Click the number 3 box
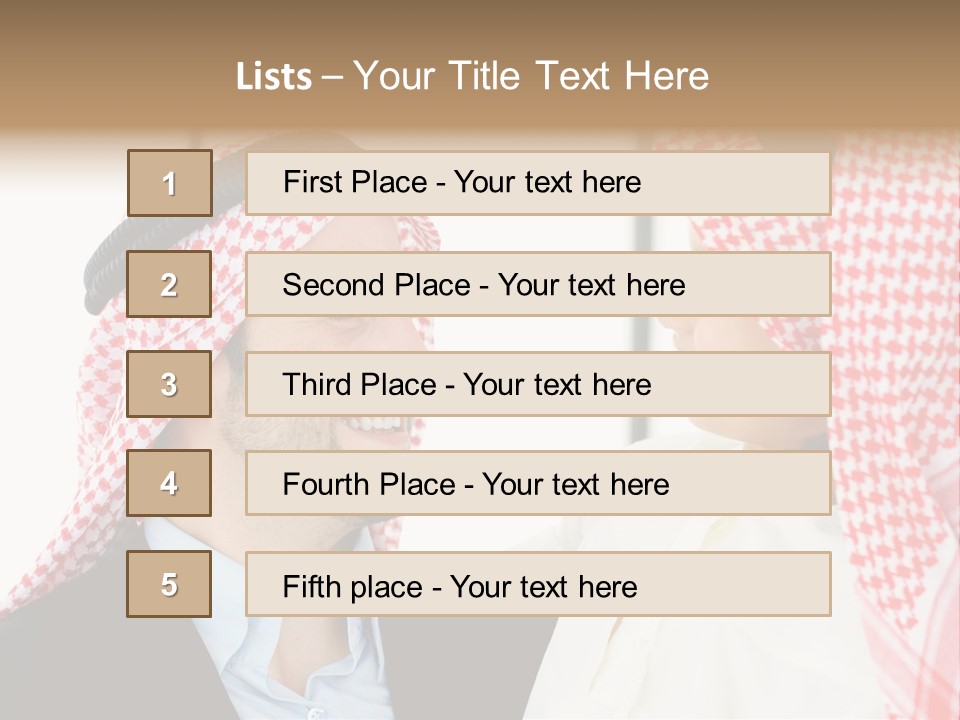The height and width of the screenshot is (720, 960). pyautogui.click(x=169, y=384)
